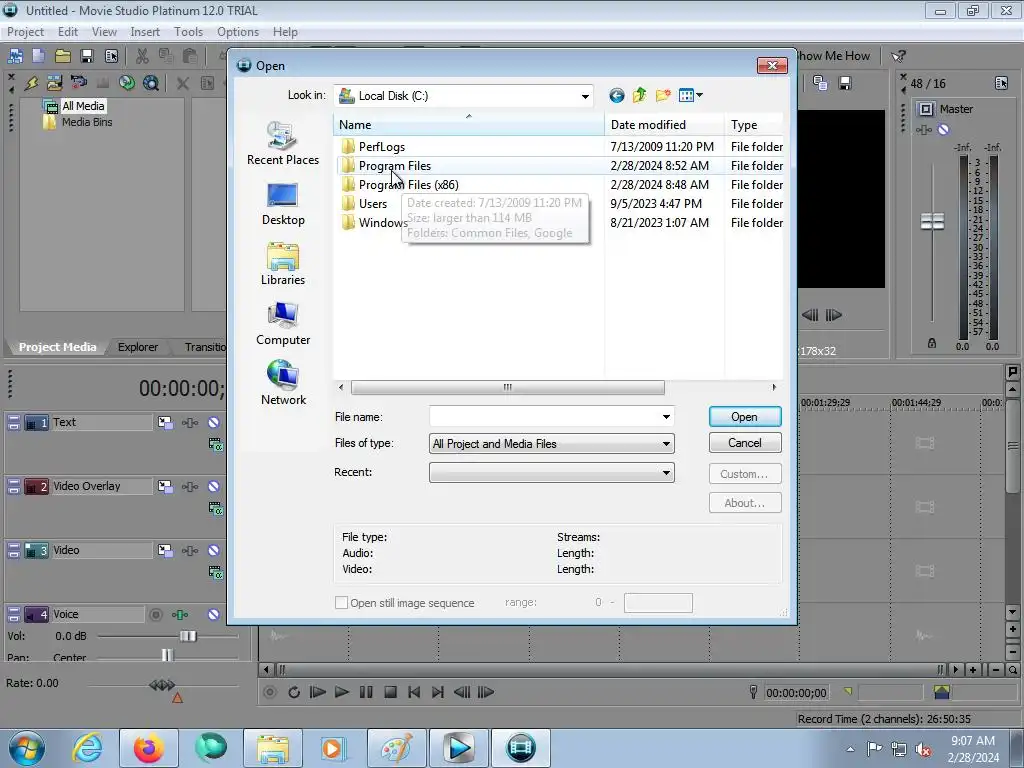Go up one level in Open dialog
1024x768 pixels.
639,95
